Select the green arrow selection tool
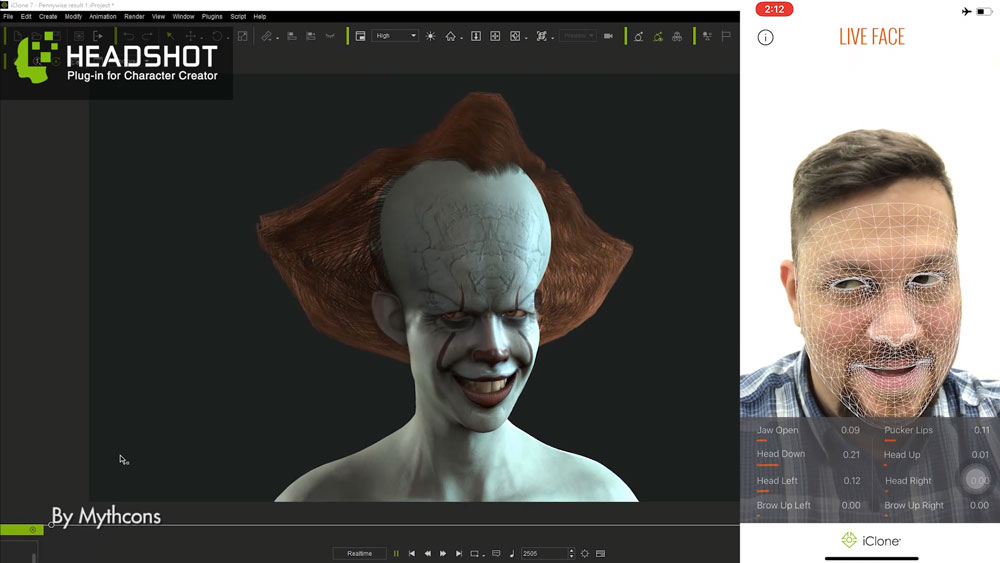 click(x=170, y=36)
